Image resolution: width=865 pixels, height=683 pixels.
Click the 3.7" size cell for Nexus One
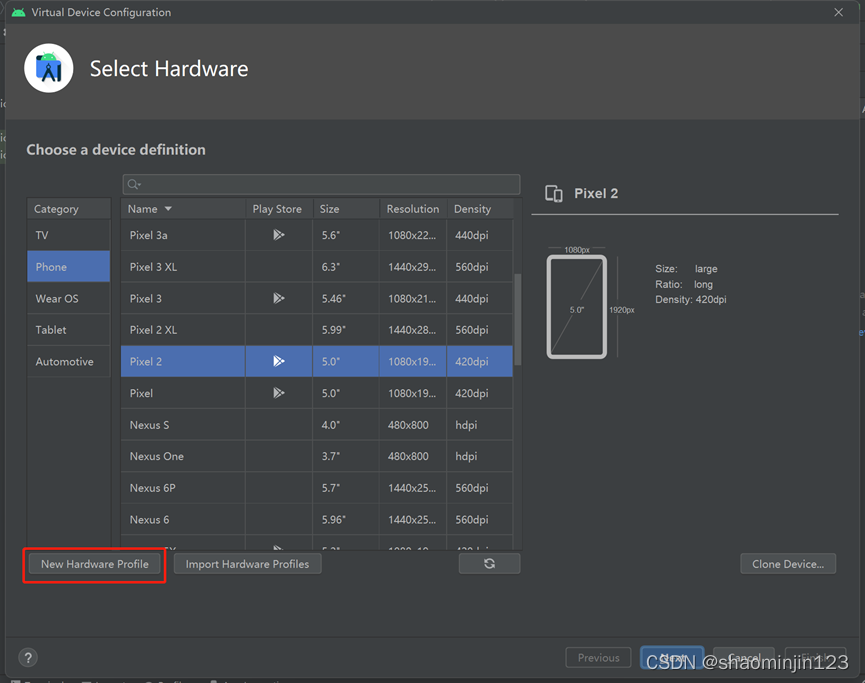[x=346, y=456]
